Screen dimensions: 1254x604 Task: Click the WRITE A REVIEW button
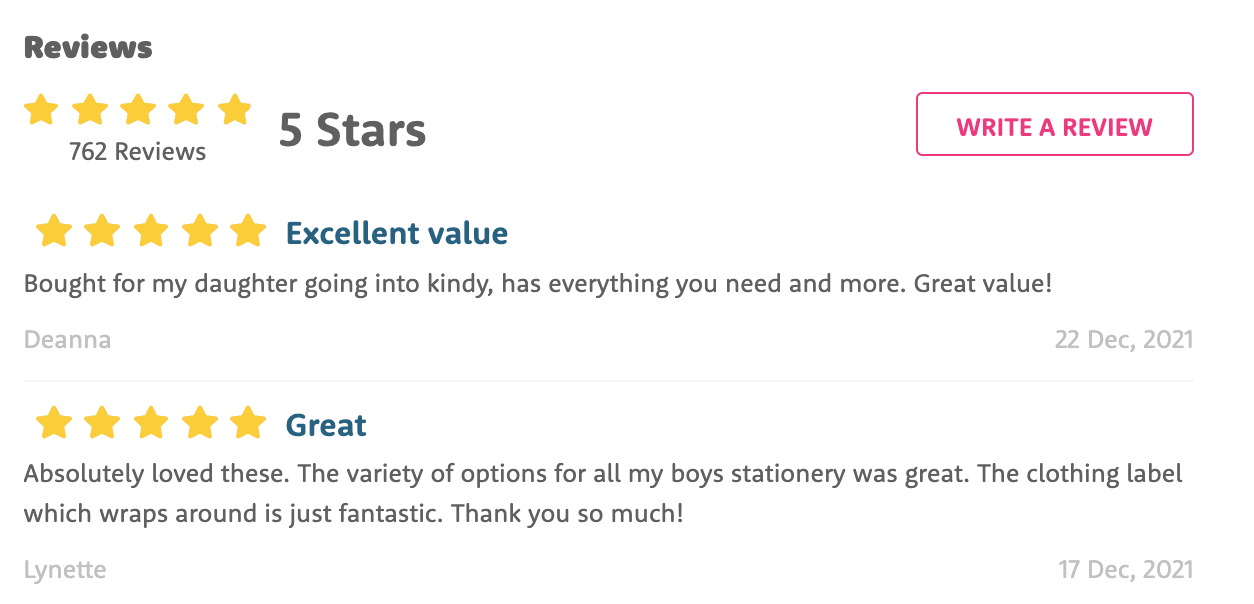click(1054, 124)
